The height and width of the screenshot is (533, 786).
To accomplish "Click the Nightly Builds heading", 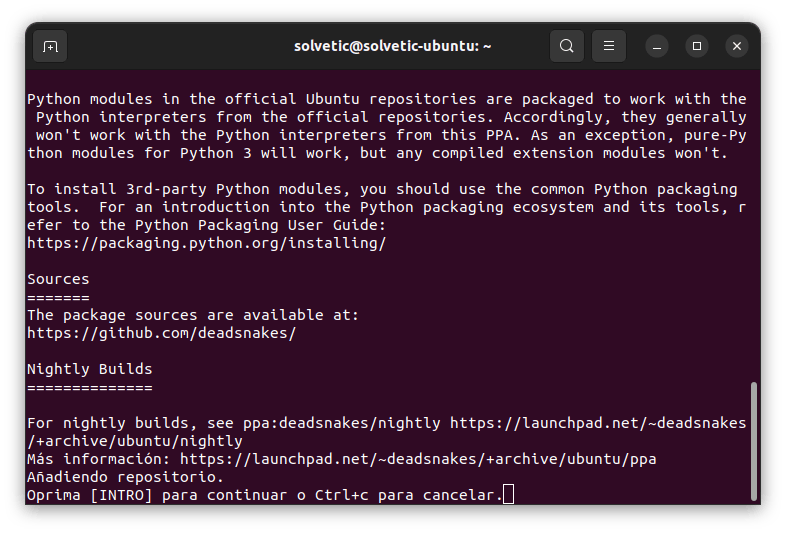I will pyautogui.click(x=89, y=369).
